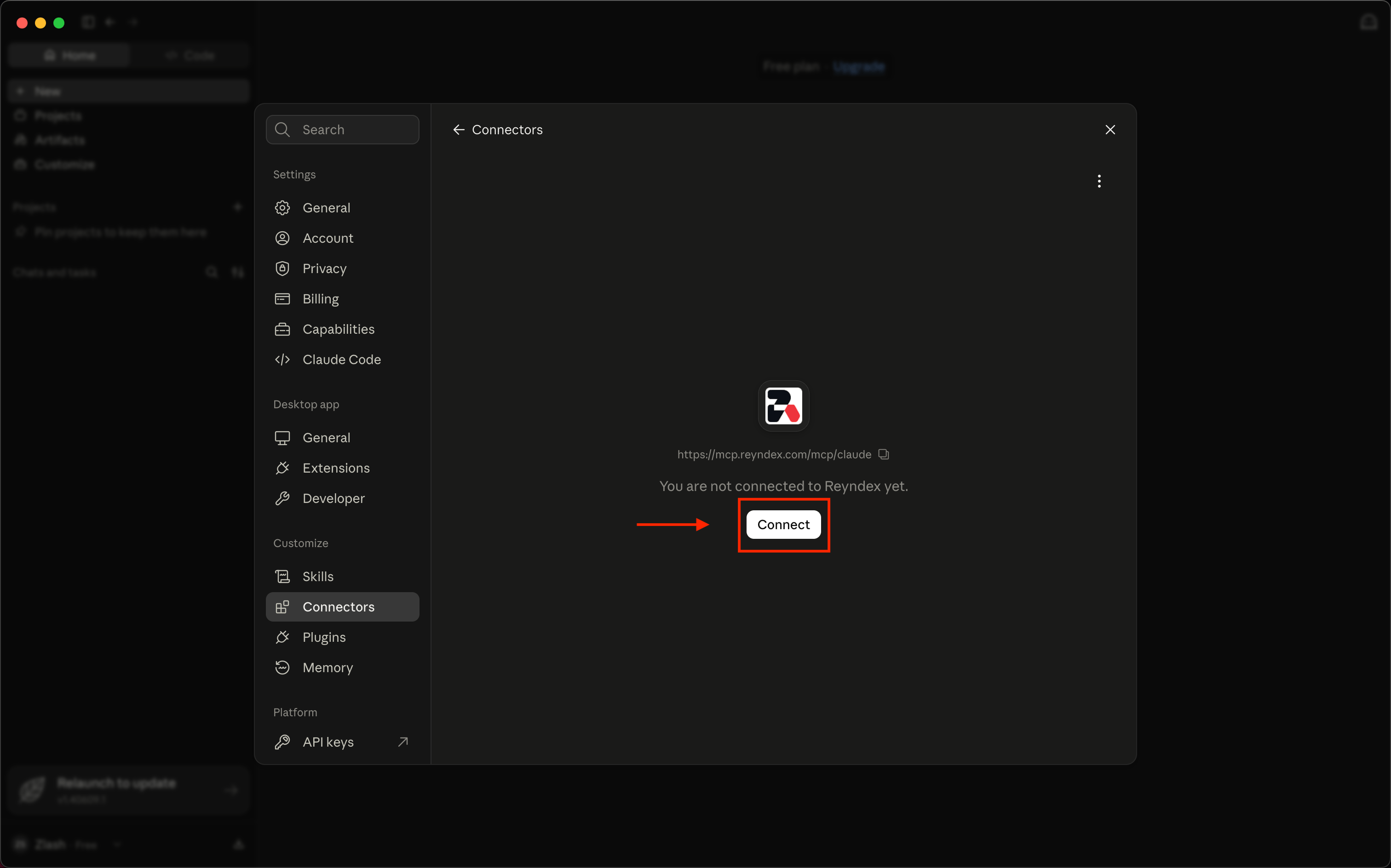Open Artifacts in the background sidebar

129,141
